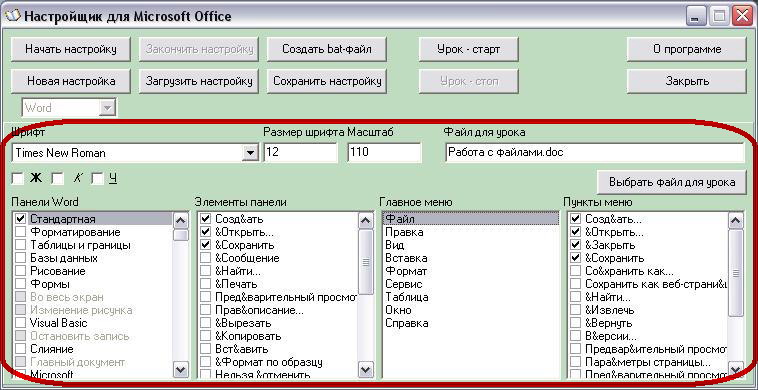Image resolution: width=758 pixels, height=390 pixels.
Task: Expand the Times New Roman font dropdown
Action: tap(250, 153)
